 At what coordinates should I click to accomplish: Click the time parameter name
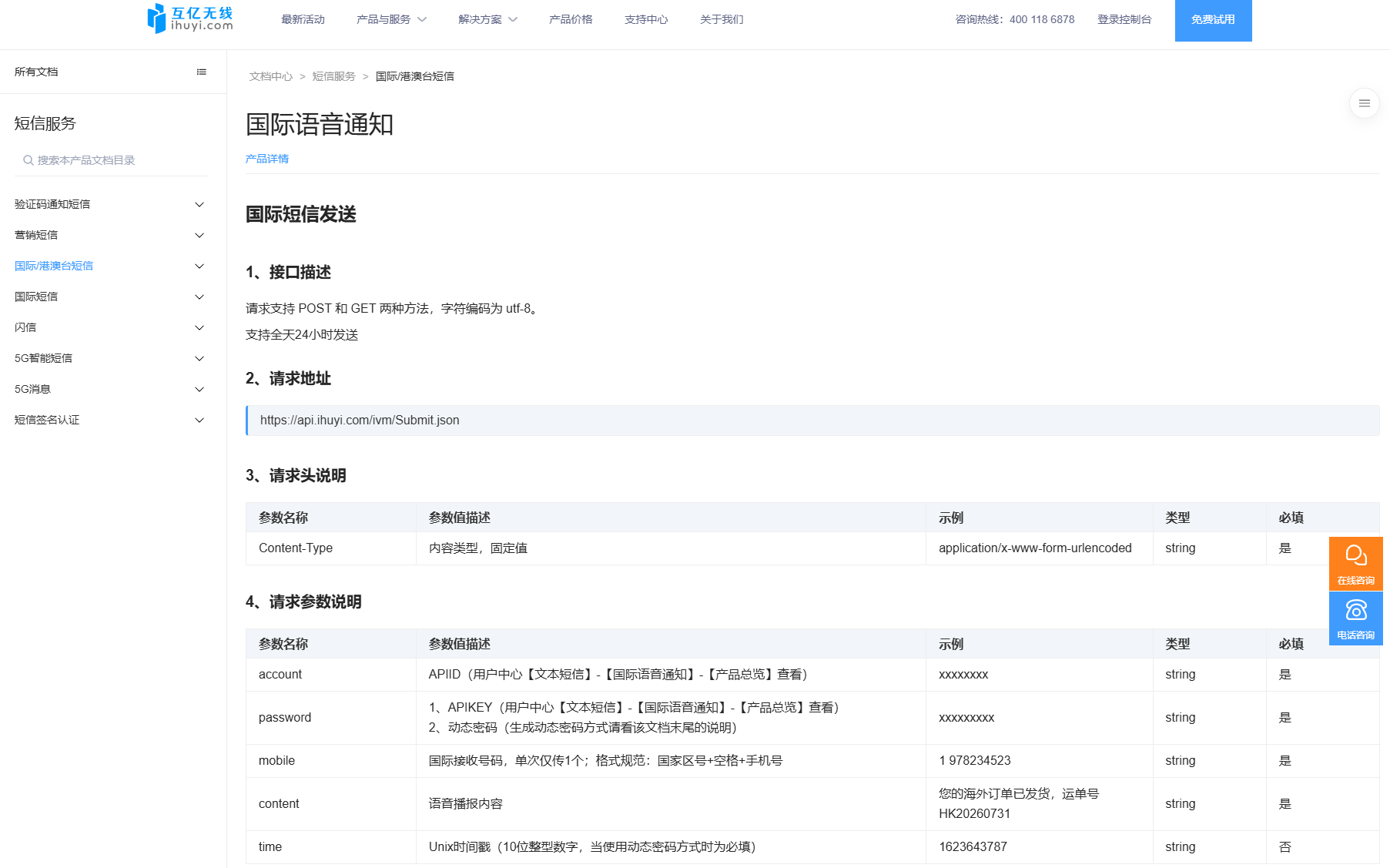point(270,846)
